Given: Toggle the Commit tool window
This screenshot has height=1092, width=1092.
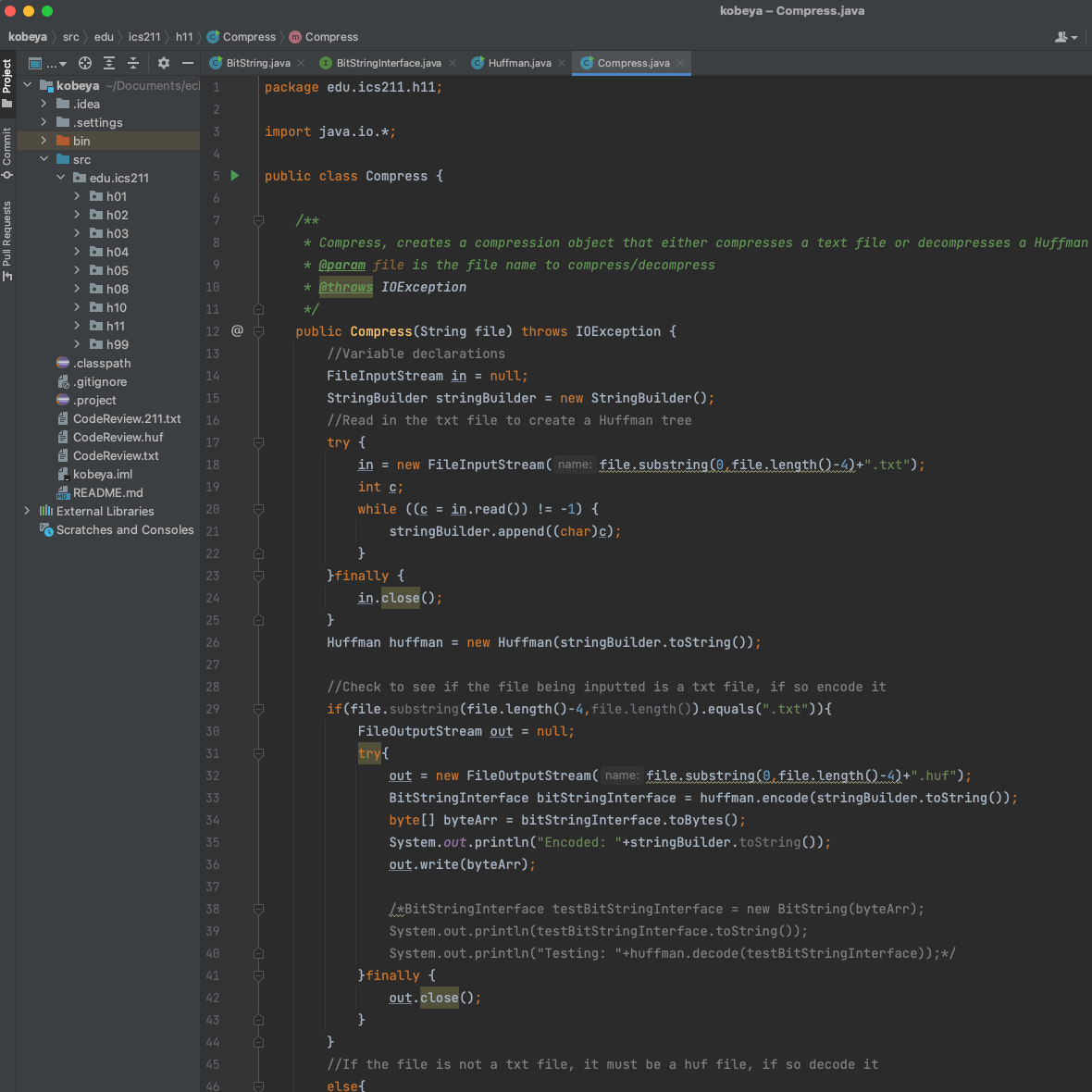Looking at the screenshot, I should coord(7,152).
